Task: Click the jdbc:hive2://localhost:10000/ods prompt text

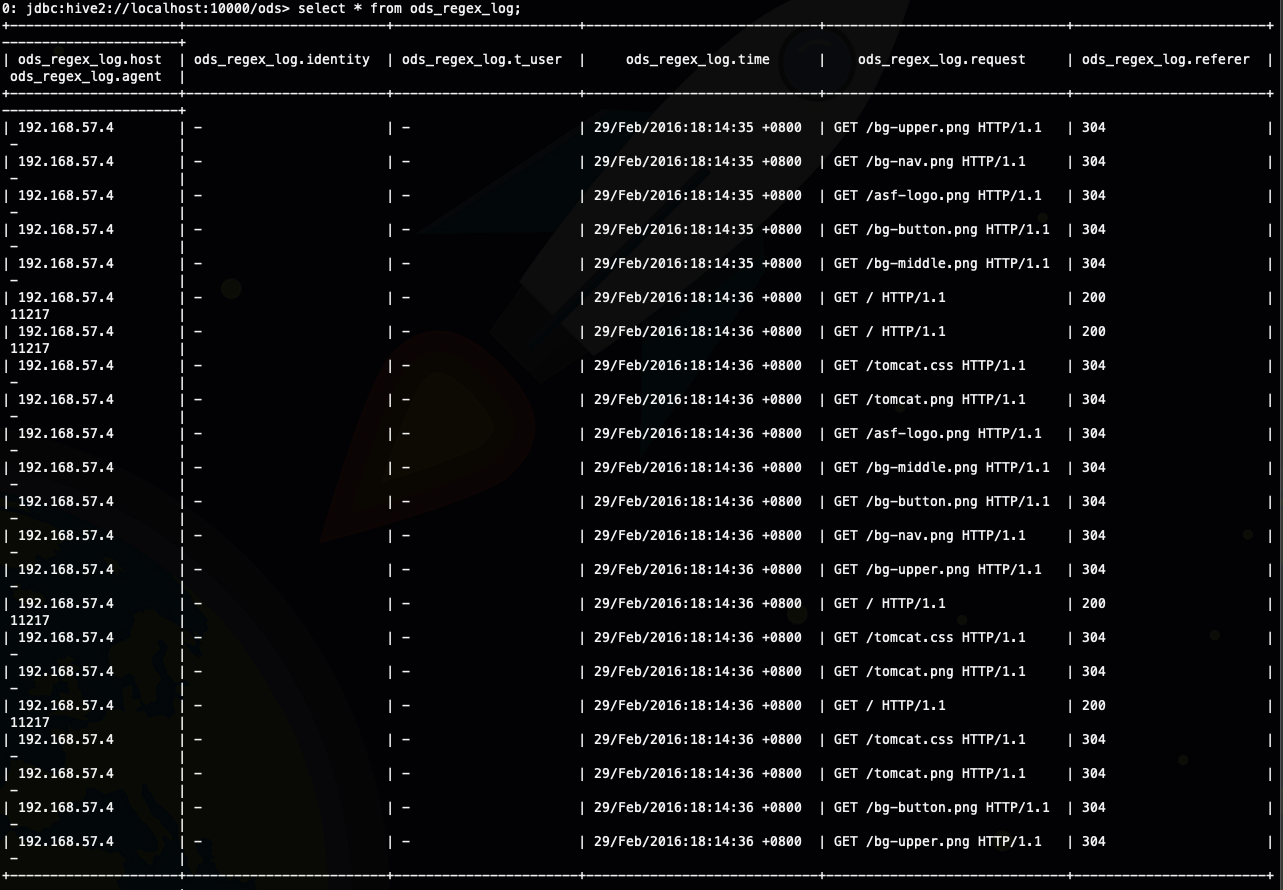Action: 156,8
